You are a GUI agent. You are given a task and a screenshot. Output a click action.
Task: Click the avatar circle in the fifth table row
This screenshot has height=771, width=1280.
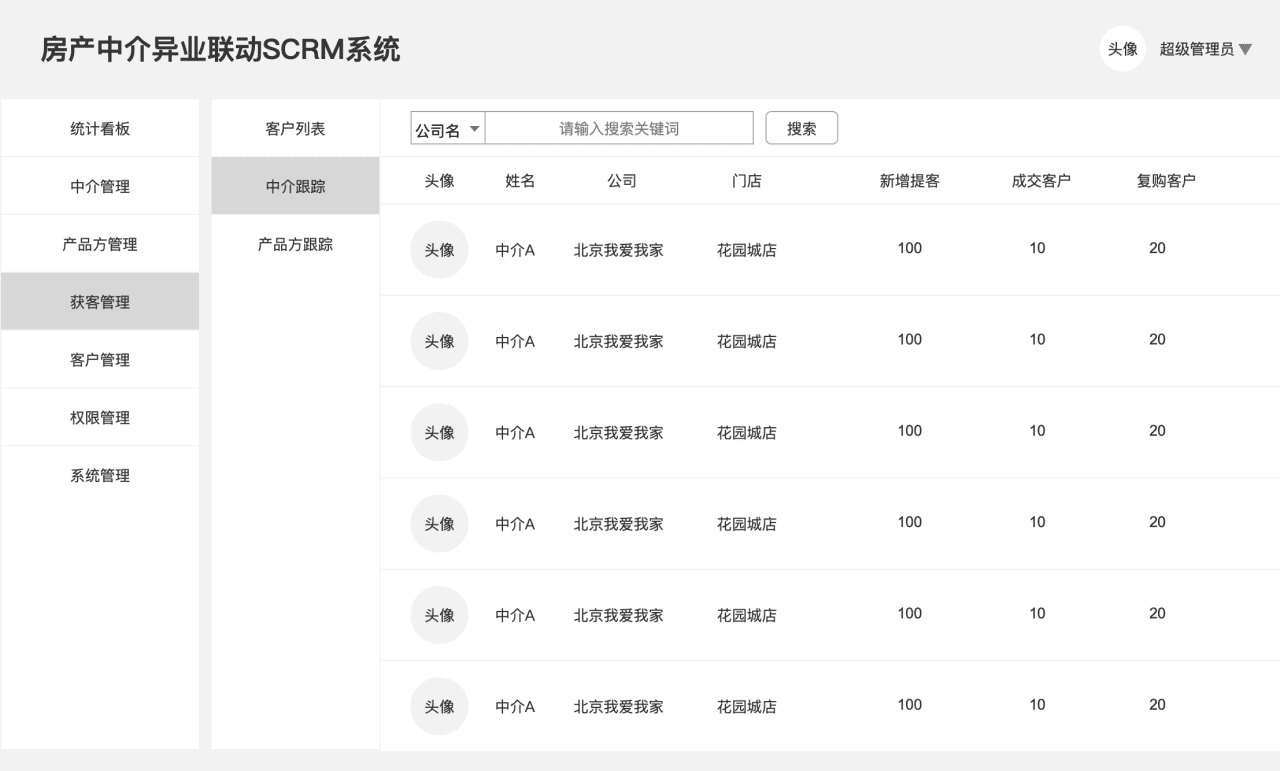tap(439, 615)
